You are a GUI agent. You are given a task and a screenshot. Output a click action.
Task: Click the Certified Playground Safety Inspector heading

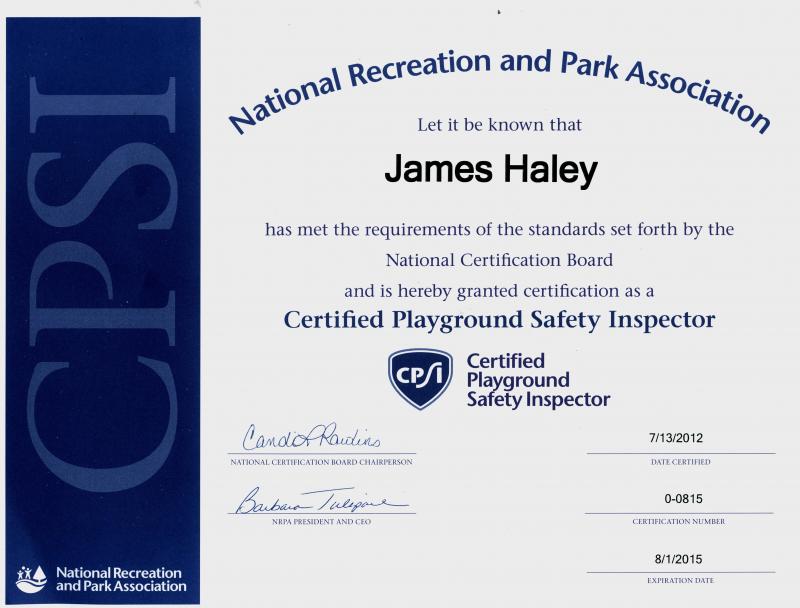pyautogui.click(x=499, y=321)
